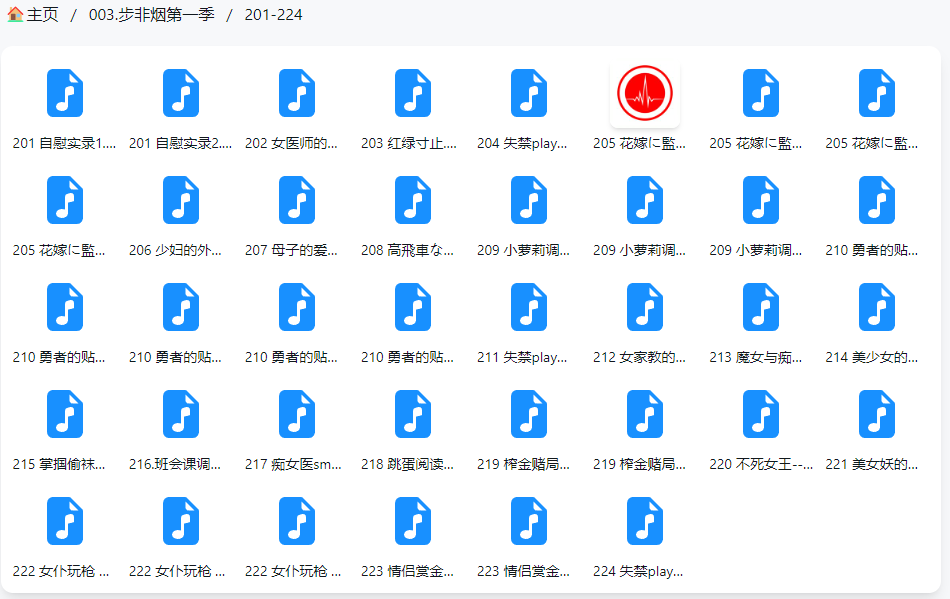Click the file name label starting with 214
The image size is (950, 599).
(x=872, y=357)
